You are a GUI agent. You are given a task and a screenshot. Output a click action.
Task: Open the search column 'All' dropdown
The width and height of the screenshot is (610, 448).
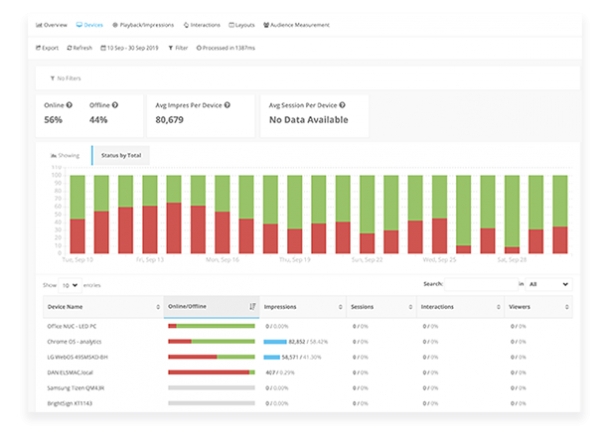click(x=550, y=285)
